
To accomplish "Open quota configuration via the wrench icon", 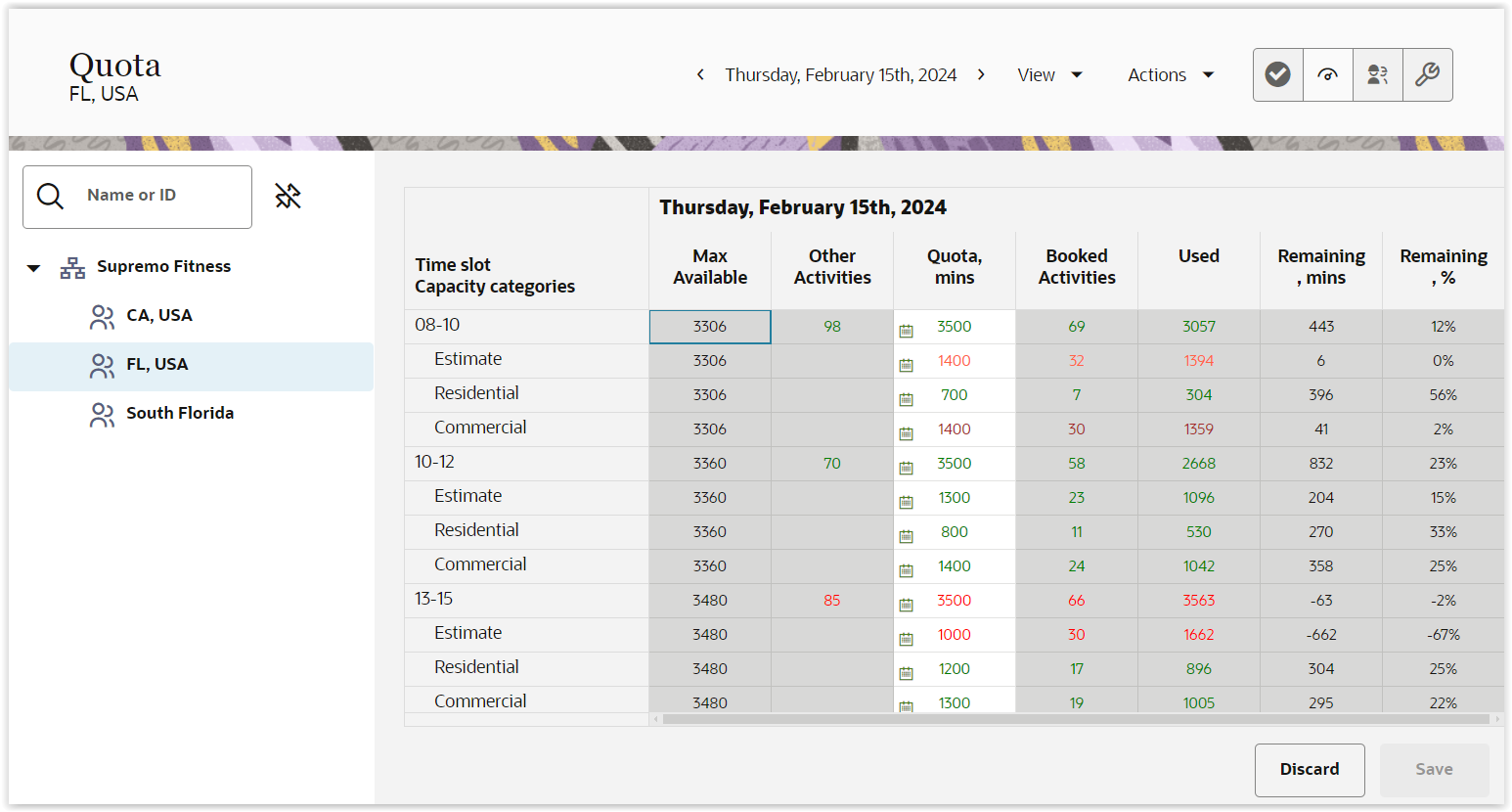I will click(1428, 74).
